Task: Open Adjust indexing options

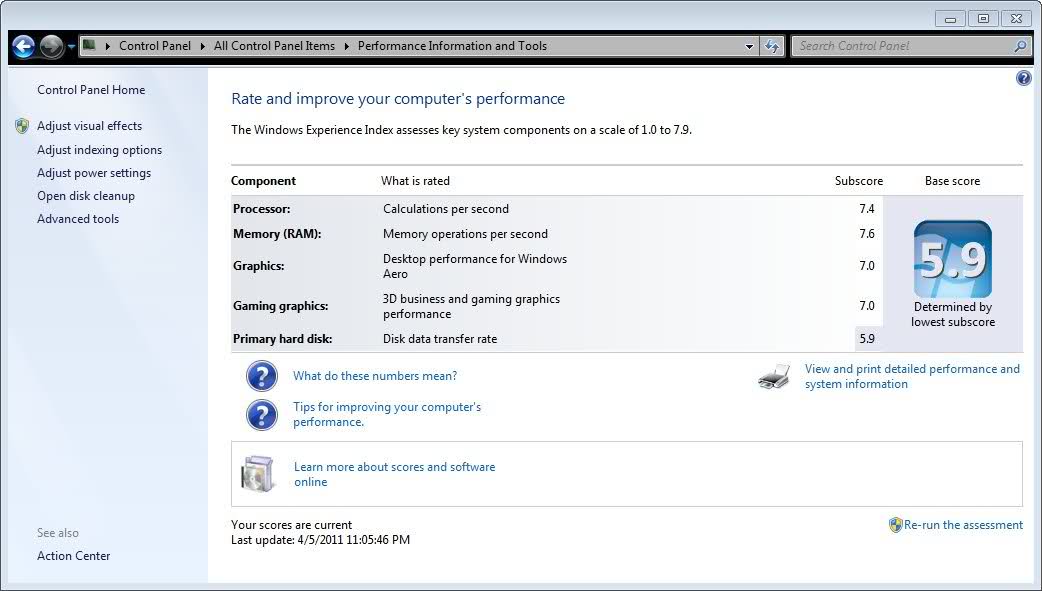Action: 100,150
